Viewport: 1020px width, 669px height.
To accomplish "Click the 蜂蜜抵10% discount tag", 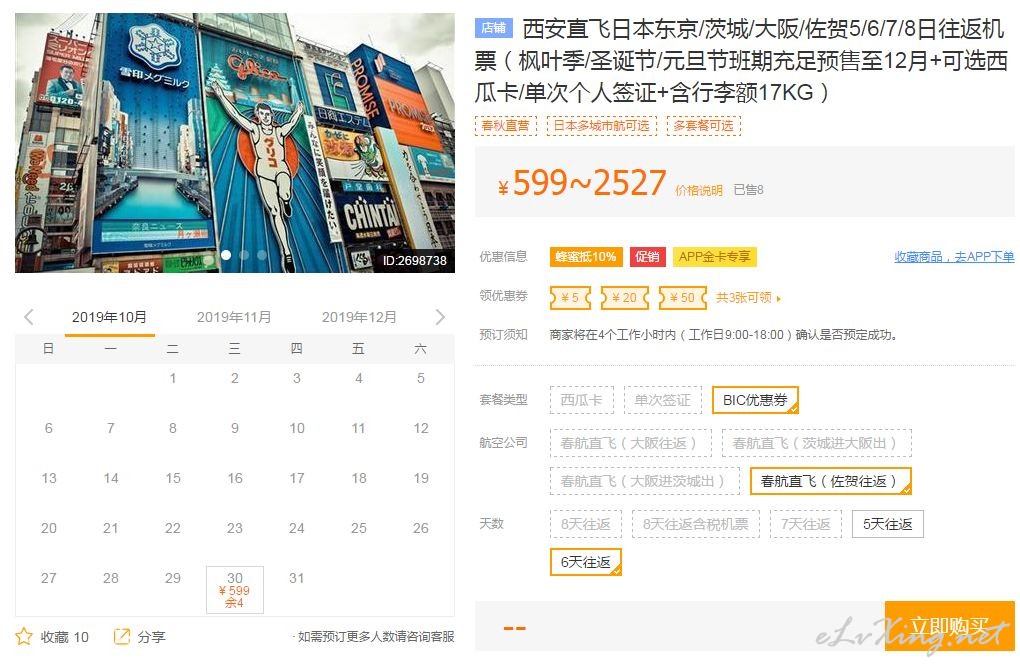I will [586, 256].
